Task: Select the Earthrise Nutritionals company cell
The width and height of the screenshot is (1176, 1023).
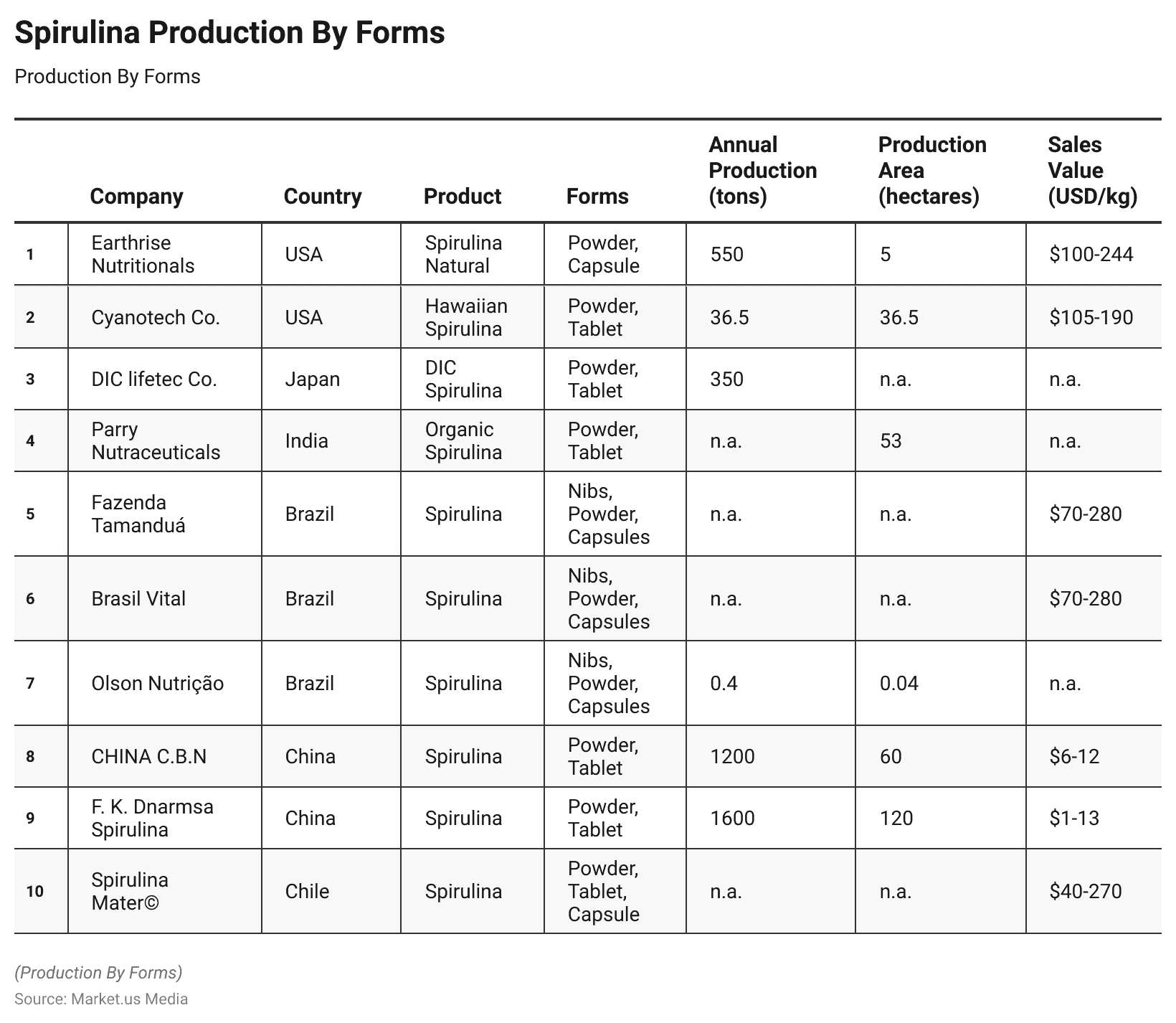Action: (x=143, y=254)
